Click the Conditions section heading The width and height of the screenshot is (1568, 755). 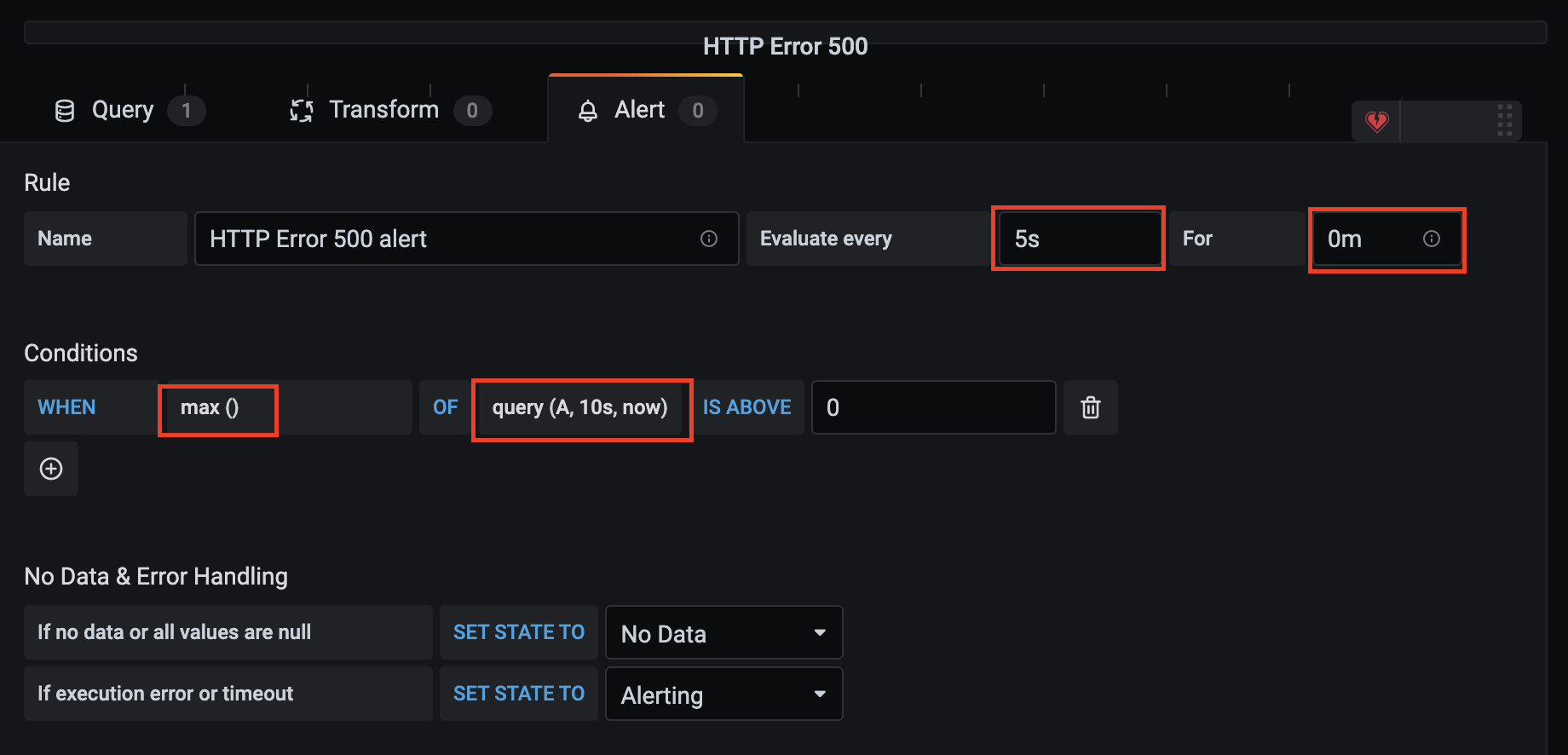81,353
